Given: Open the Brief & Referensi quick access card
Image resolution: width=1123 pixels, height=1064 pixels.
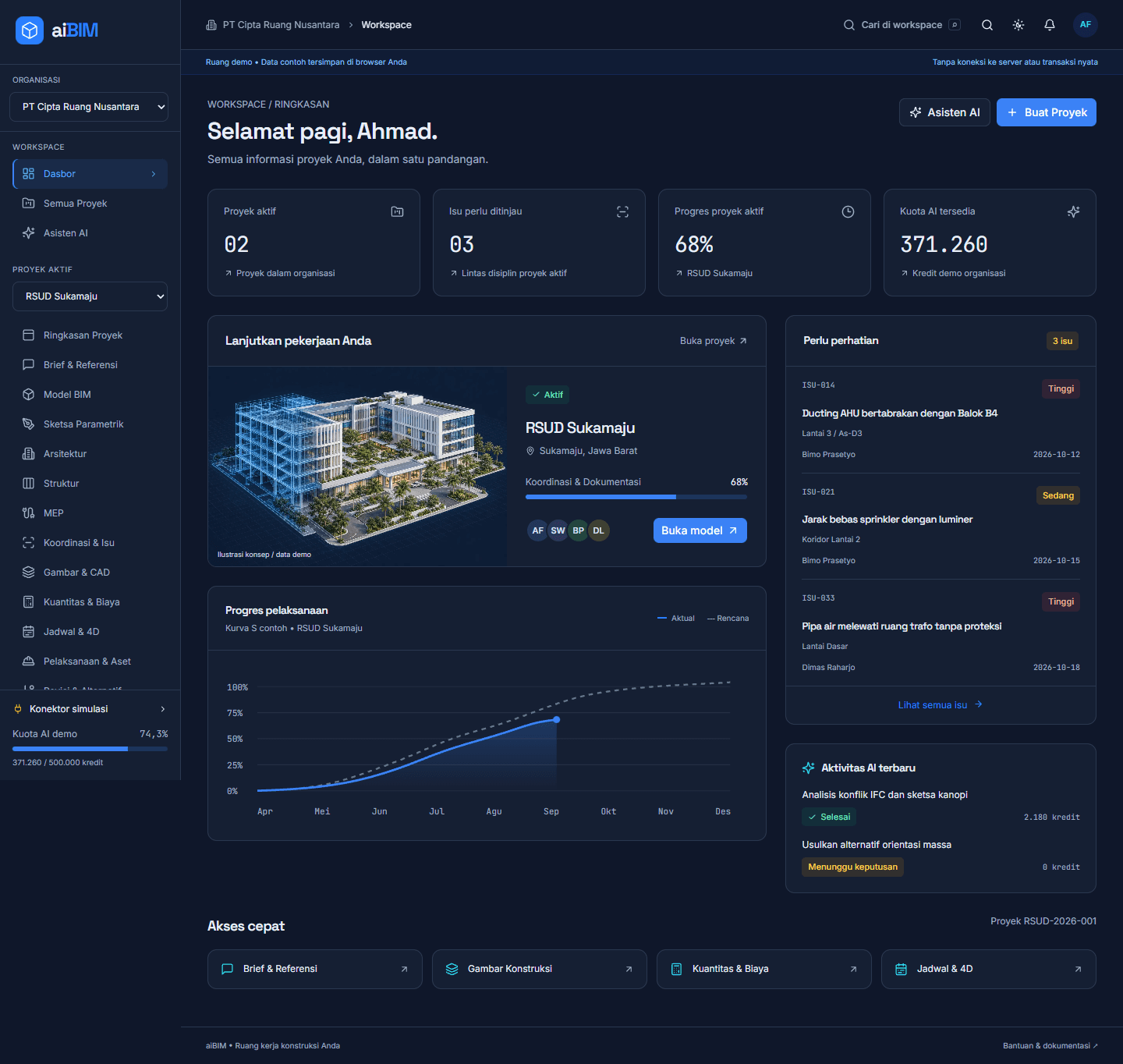Looking at the screenshot, I should (315, 969).
